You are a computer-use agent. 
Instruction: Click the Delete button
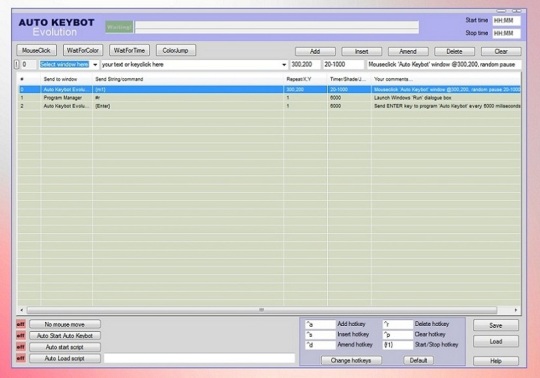tap(454, 51)
